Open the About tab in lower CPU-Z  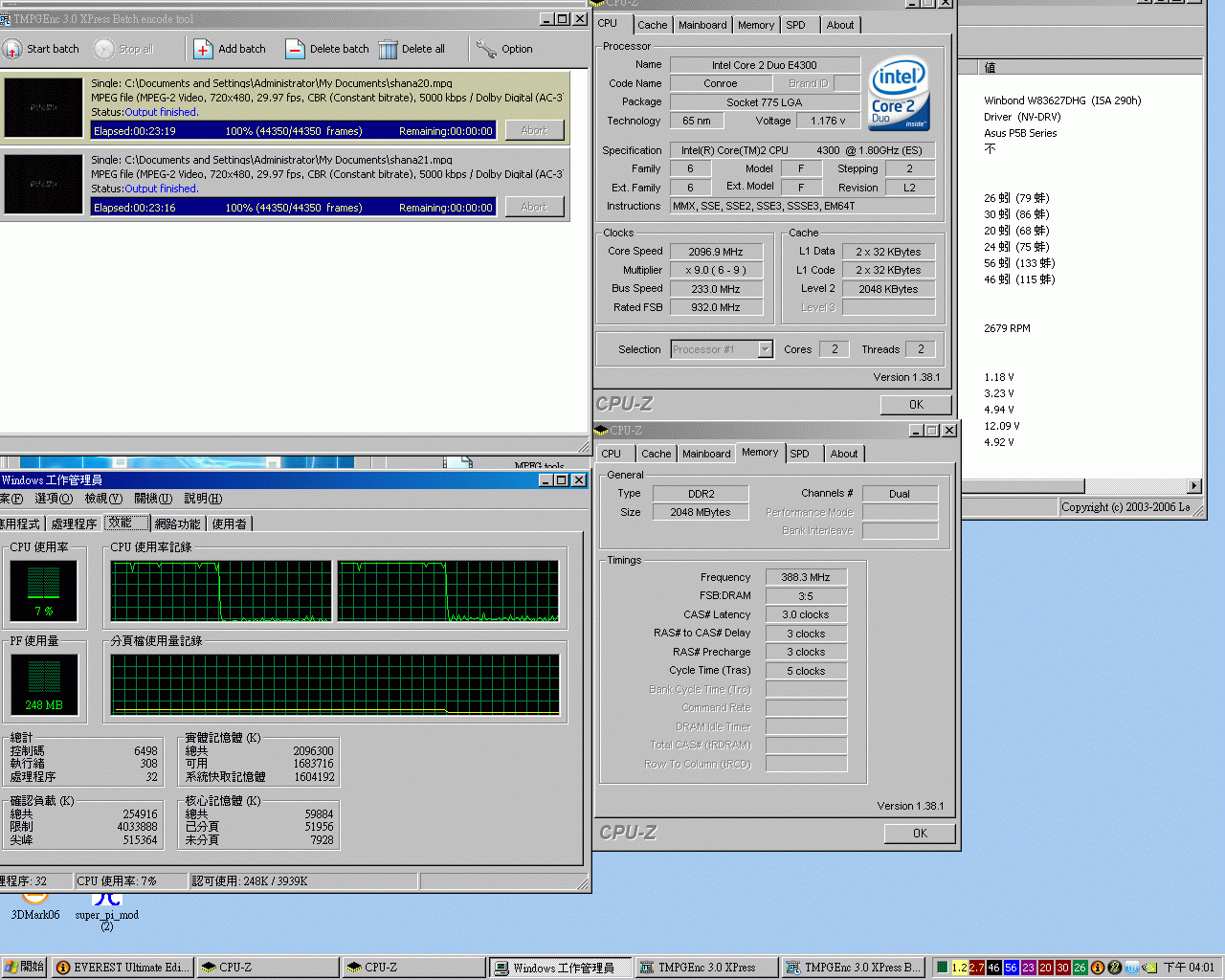pos(844,454)
